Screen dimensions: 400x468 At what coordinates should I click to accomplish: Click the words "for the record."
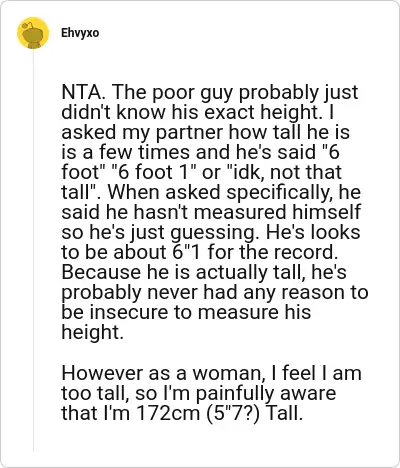click(273, 252)
